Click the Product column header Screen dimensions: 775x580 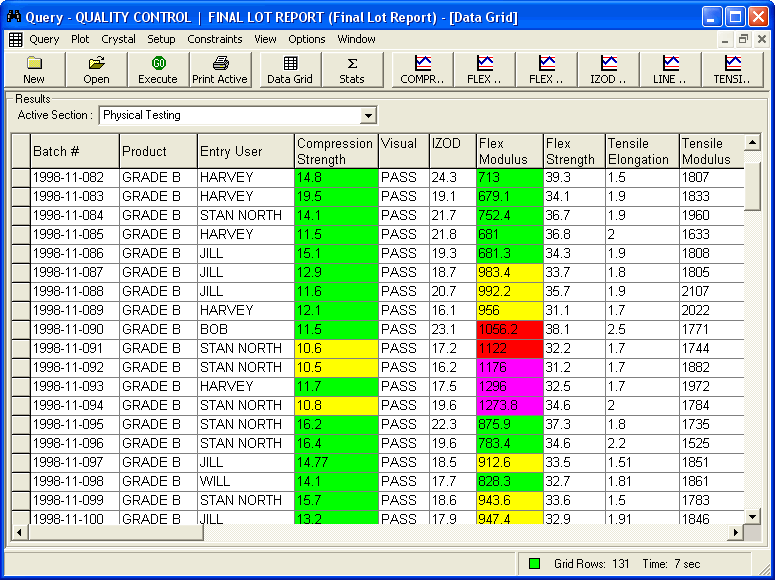click(159, 151)
